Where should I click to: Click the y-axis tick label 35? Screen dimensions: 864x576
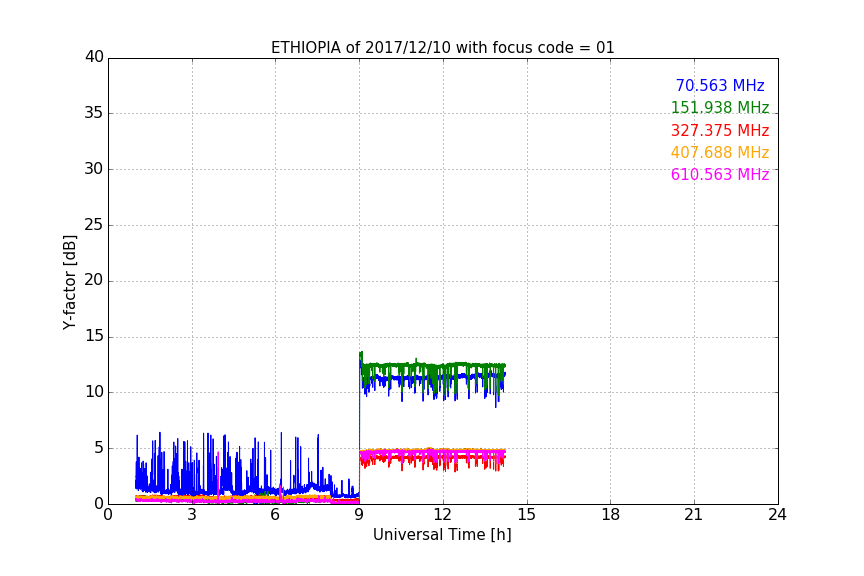point(94,113)
